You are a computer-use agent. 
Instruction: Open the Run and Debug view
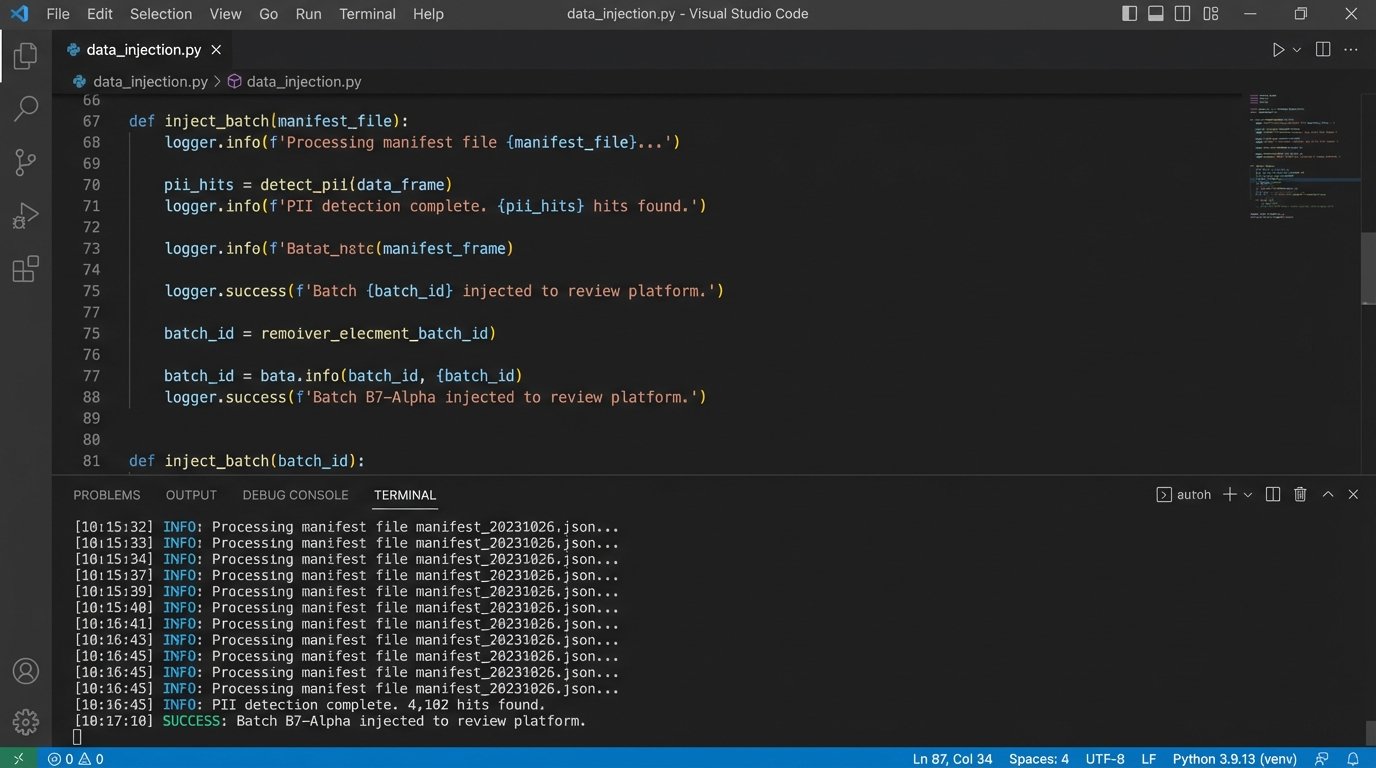(x=25, y=215)
